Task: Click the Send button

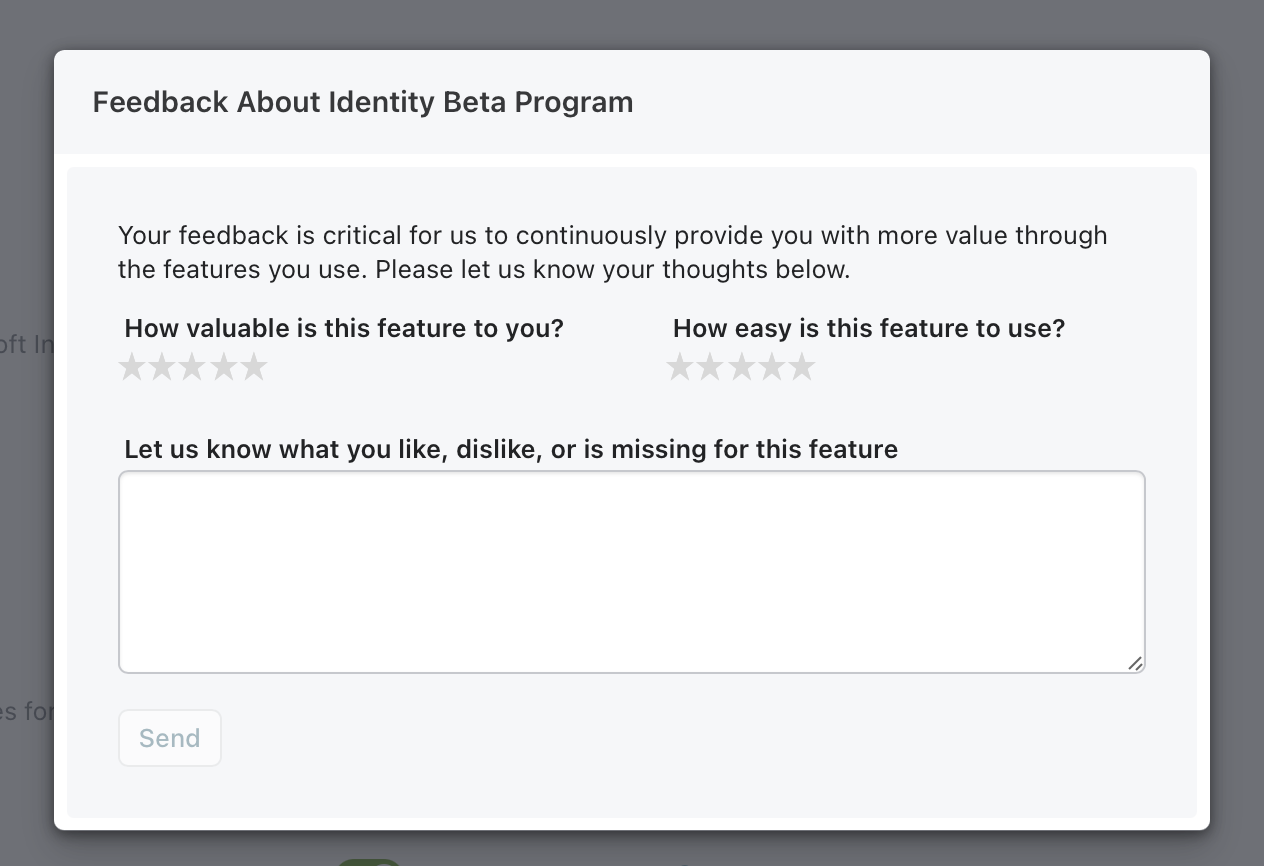Action: [x=170, y=738]
